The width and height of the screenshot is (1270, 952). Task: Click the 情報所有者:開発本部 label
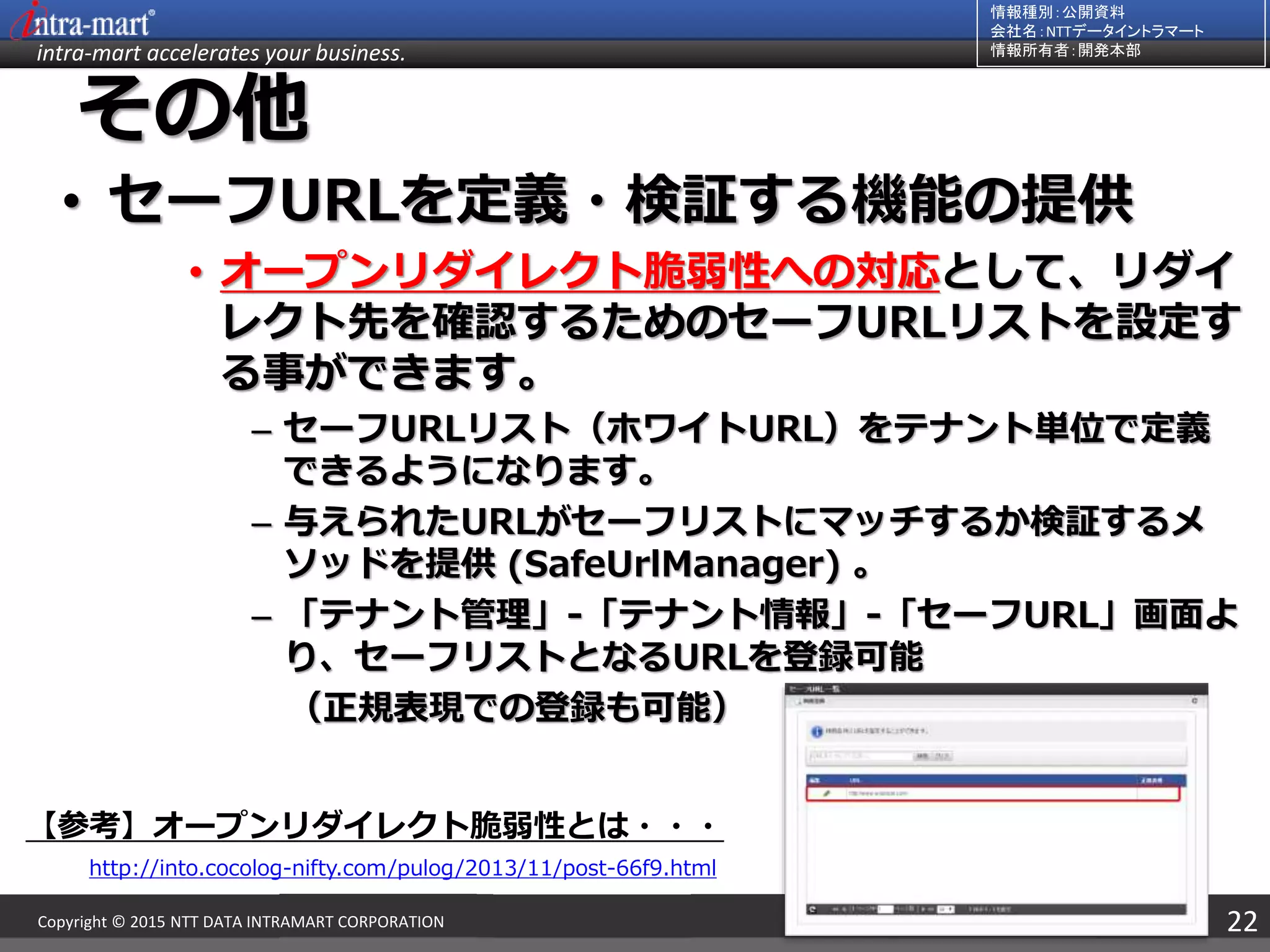coord(1065,50)
